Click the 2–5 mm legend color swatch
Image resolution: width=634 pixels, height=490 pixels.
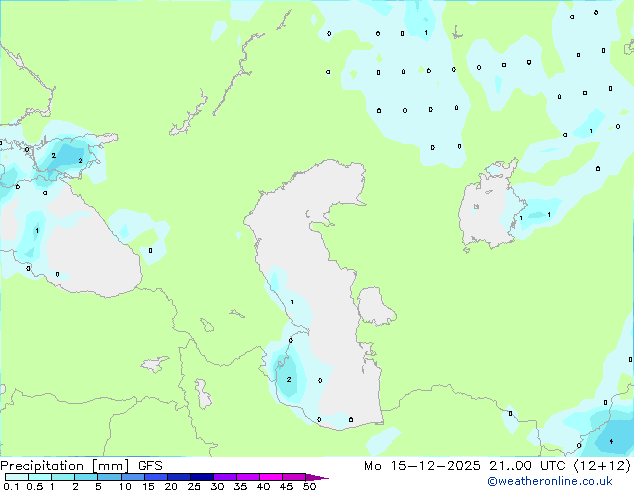pos(86,477)
